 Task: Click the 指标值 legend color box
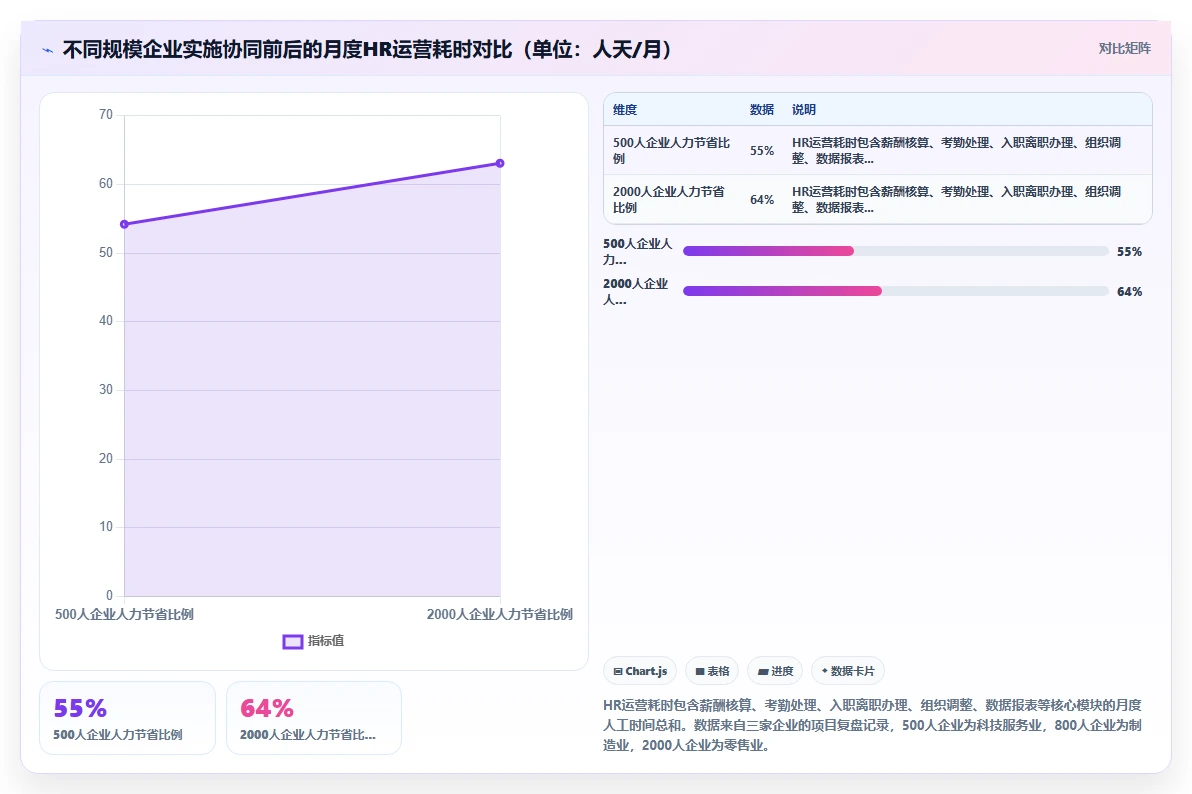pos(293,642)
